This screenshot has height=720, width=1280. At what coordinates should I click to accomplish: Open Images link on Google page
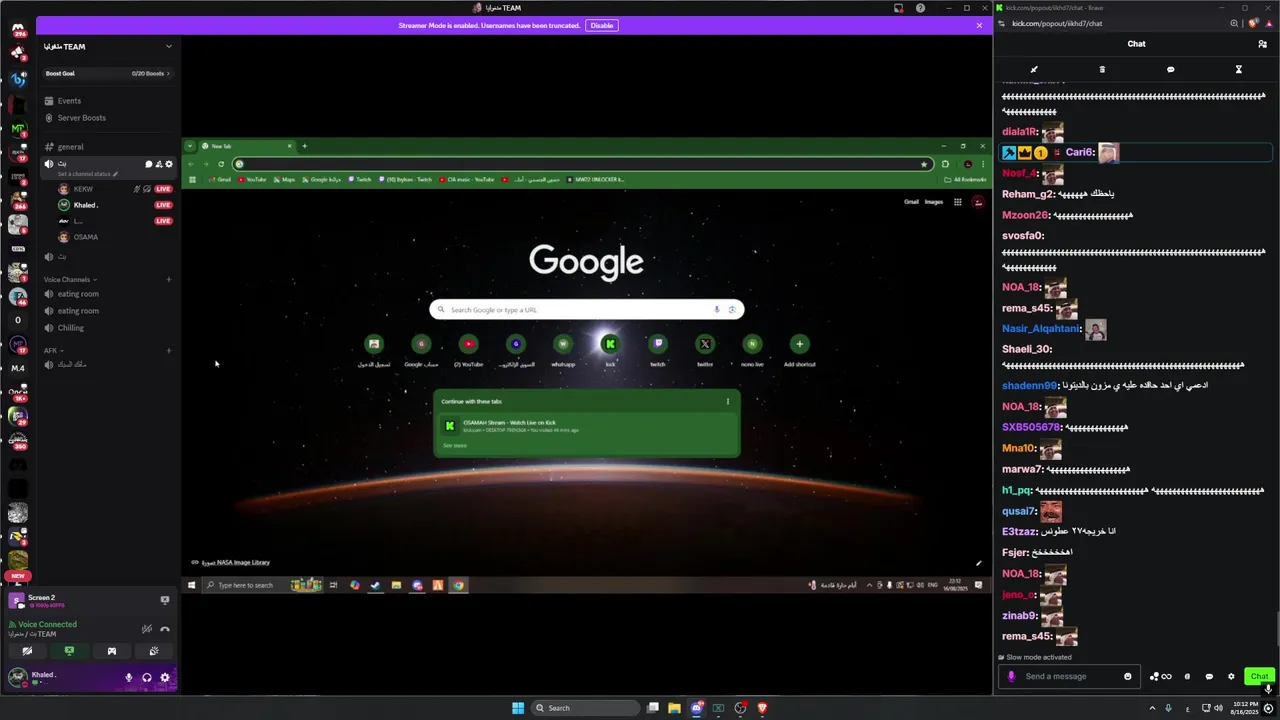pyautogui.click(x=933, y=202)
